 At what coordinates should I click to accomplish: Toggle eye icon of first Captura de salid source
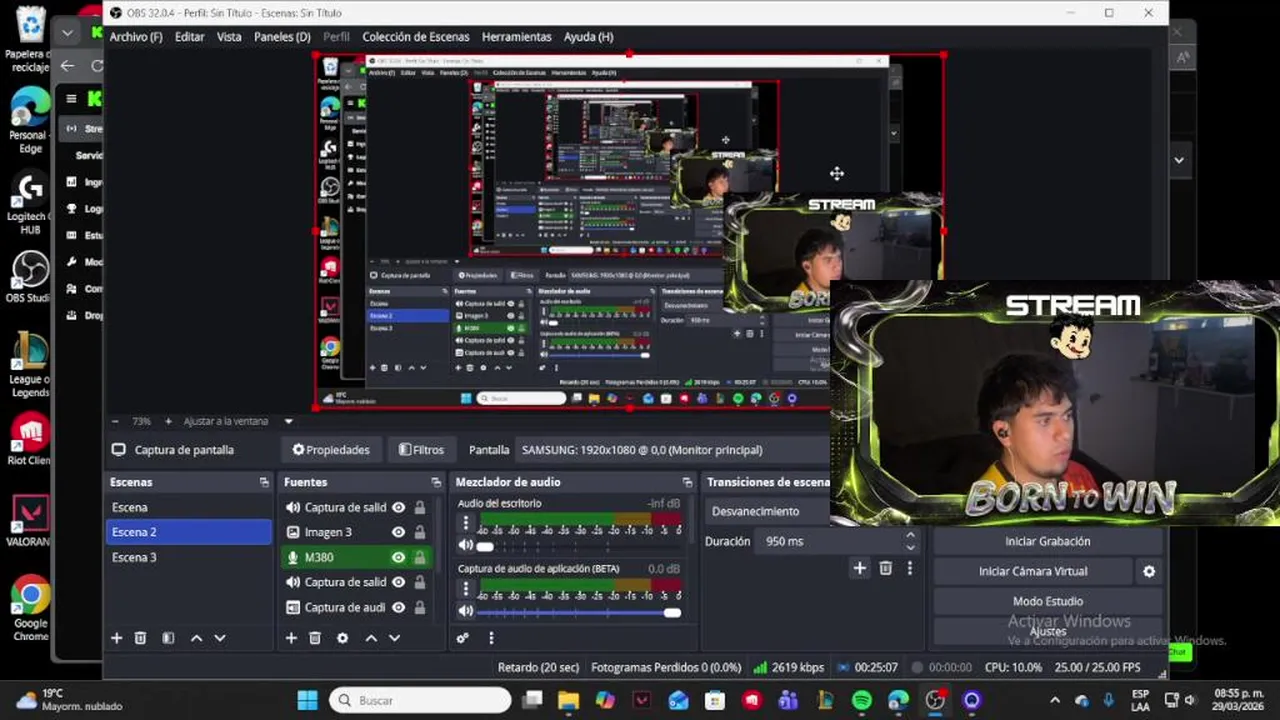coord(398,507)
